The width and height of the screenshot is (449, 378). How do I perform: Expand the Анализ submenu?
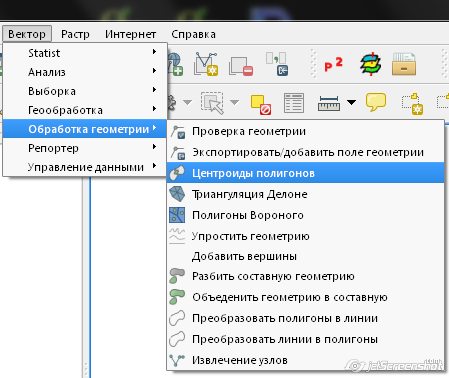click(85, 72)
